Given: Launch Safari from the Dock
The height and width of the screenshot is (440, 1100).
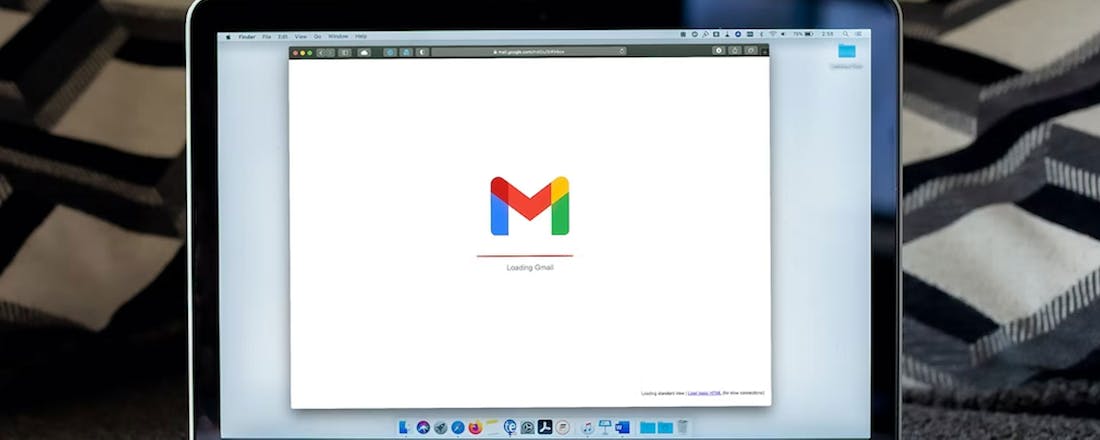Looking at the screenshot, I should [x=458, y=427].
